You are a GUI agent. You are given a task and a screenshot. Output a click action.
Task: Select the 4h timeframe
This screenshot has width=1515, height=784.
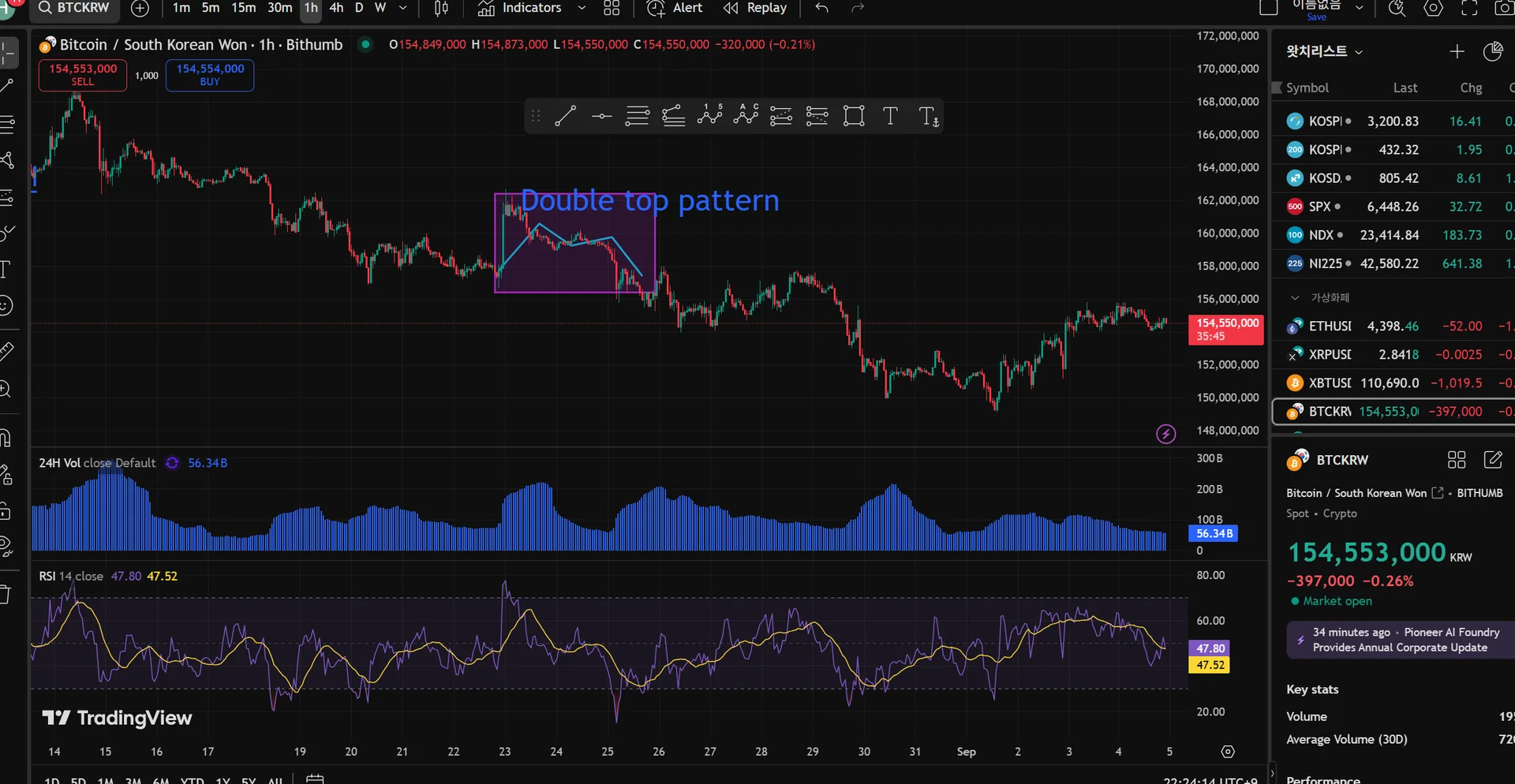(x=336, y=8)
